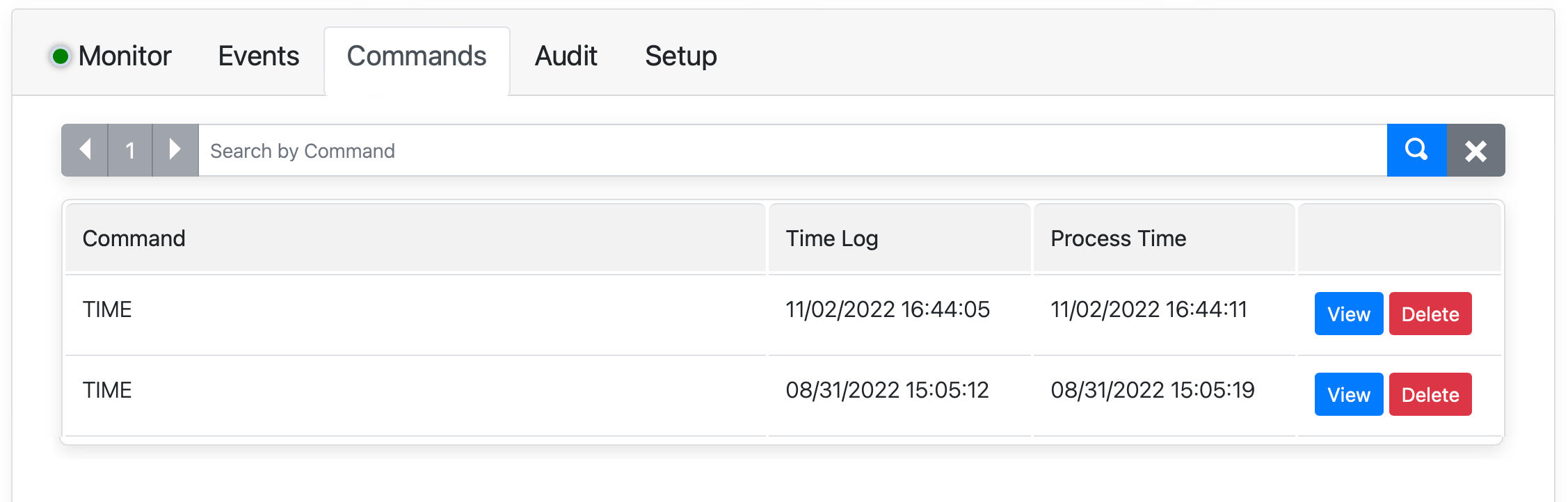Click the Process Time column header
Viewport: 1568px width, 502px height.
click(1118, 238)
